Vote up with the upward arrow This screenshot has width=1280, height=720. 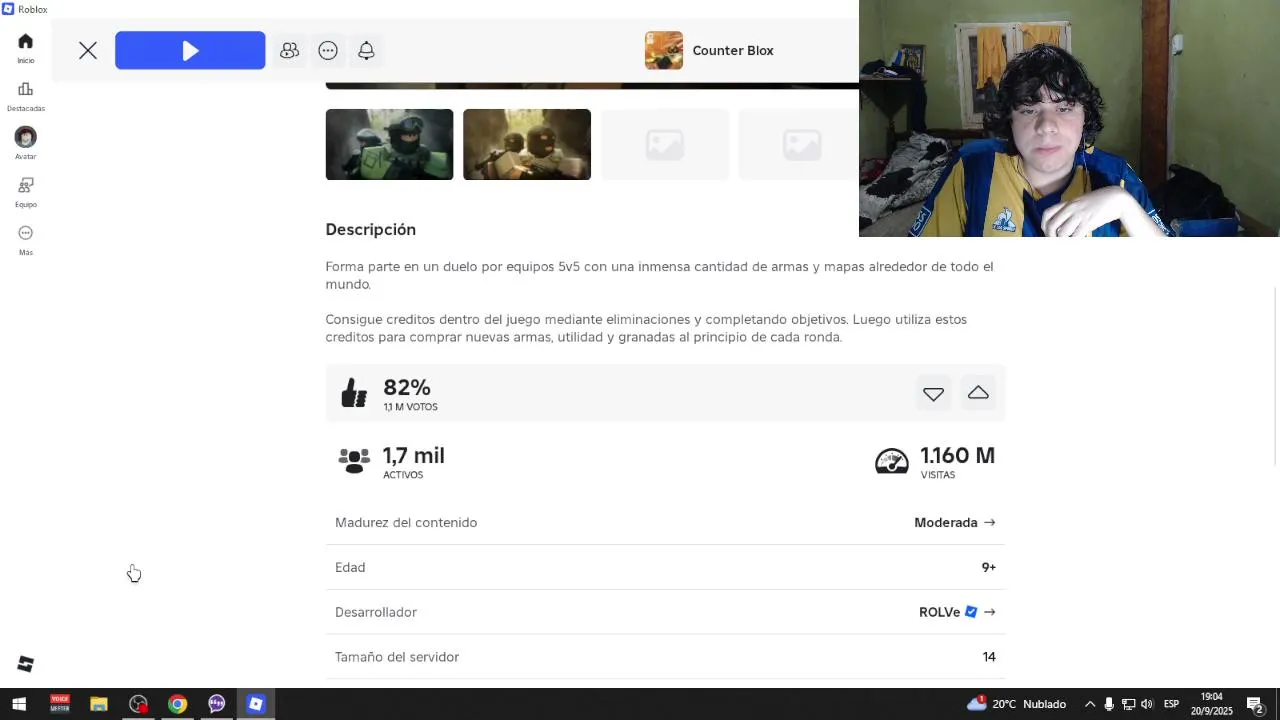pos(978,393)
